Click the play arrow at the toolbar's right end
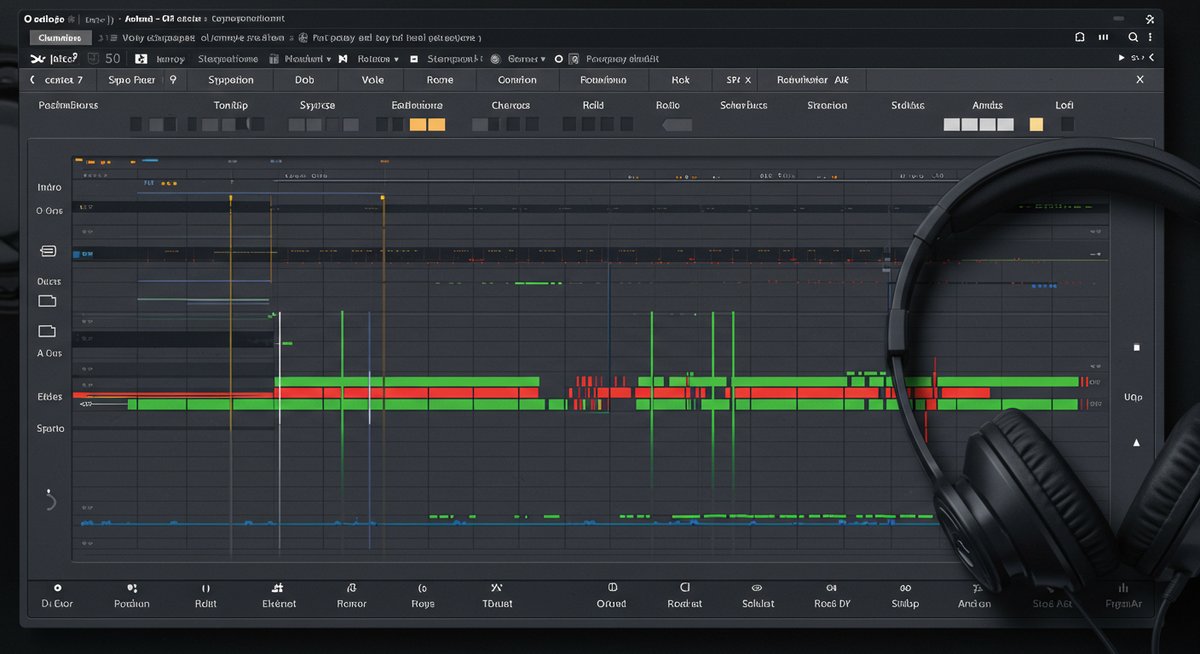1200x654 pixels. click(1121, 59)
